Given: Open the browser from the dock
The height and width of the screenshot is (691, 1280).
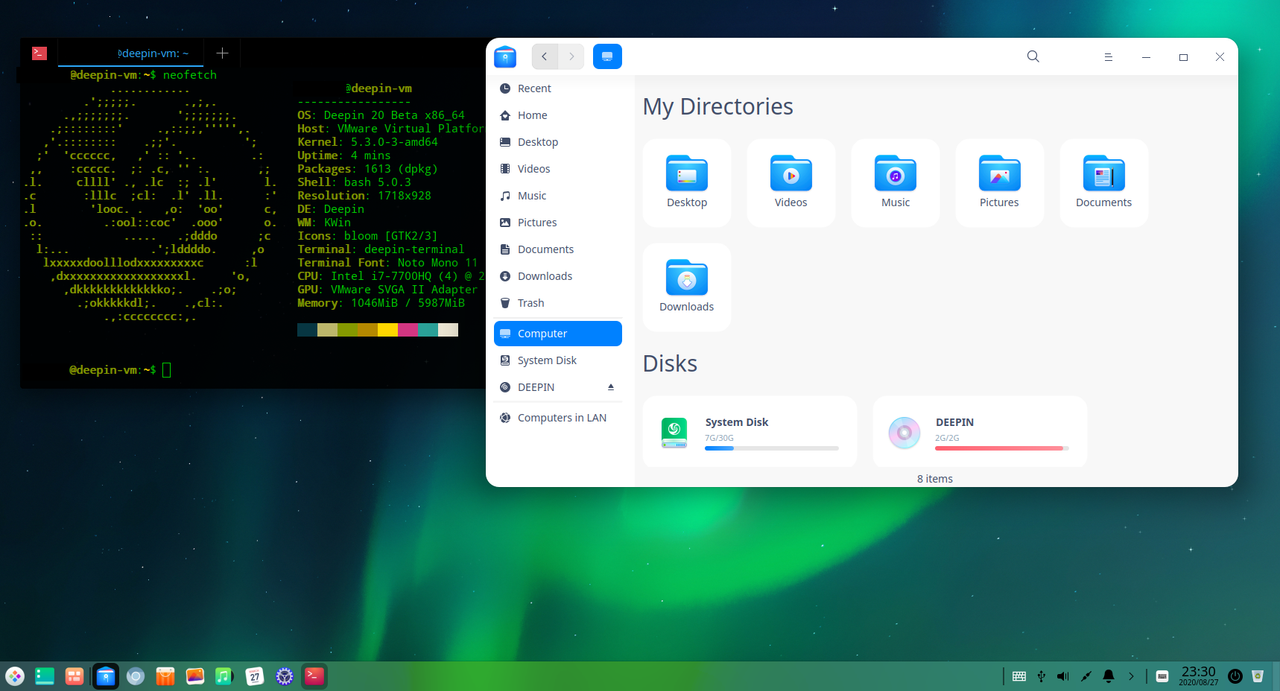Looking at the screenshot, I should [135, 676].
